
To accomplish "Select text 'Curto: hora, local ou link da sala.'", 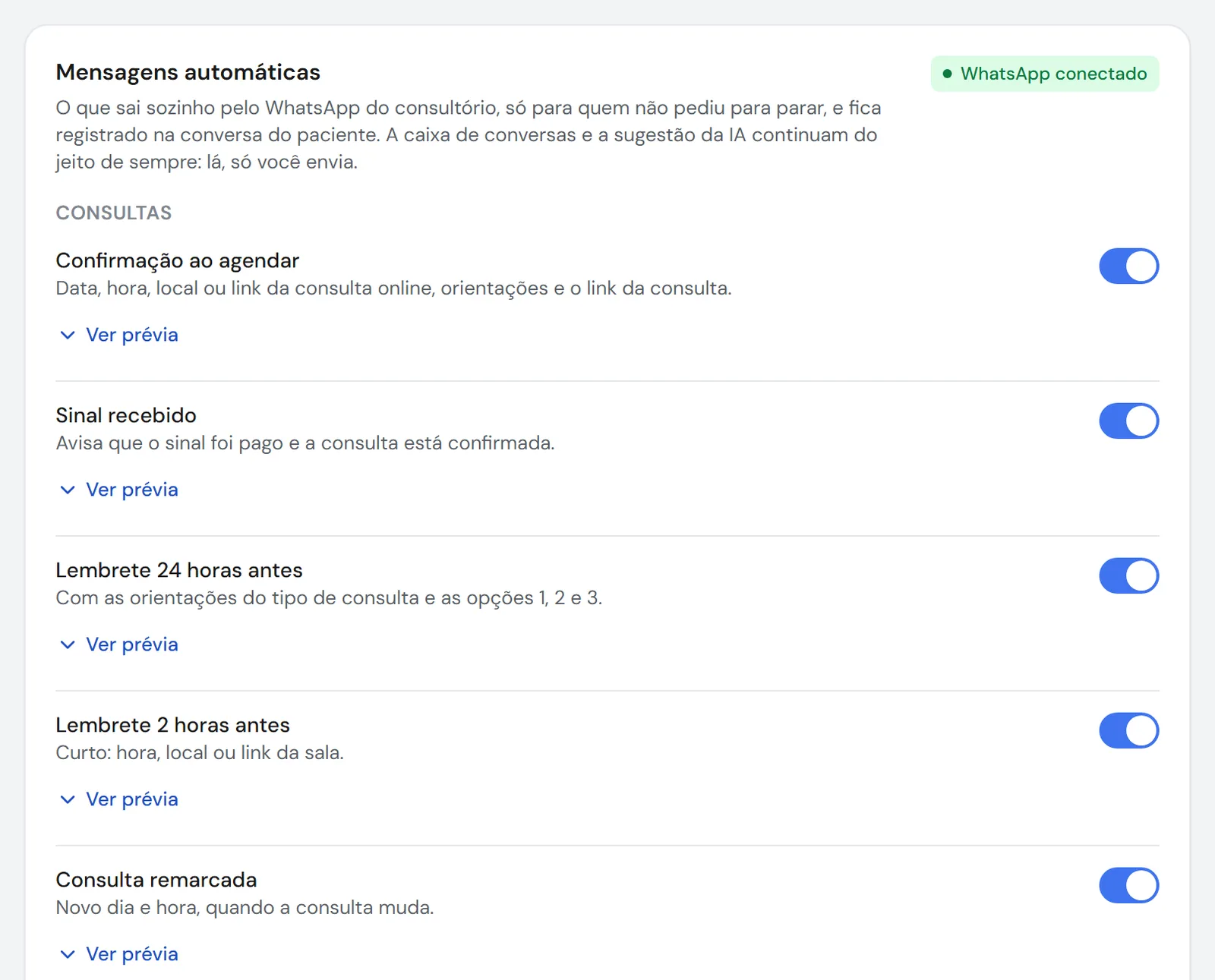I will 200,753.
